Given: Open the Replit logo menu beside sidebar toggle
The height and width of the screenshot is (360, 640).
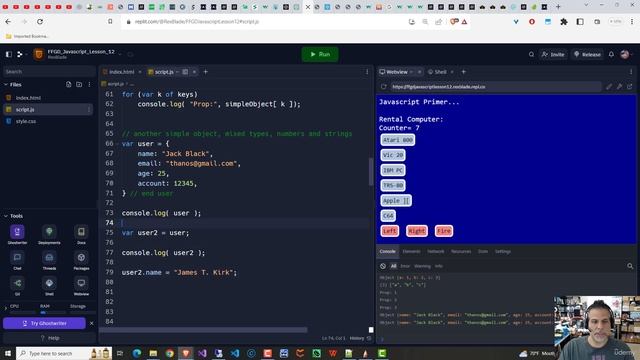Looking at the screenshot, I should (20, 54).
